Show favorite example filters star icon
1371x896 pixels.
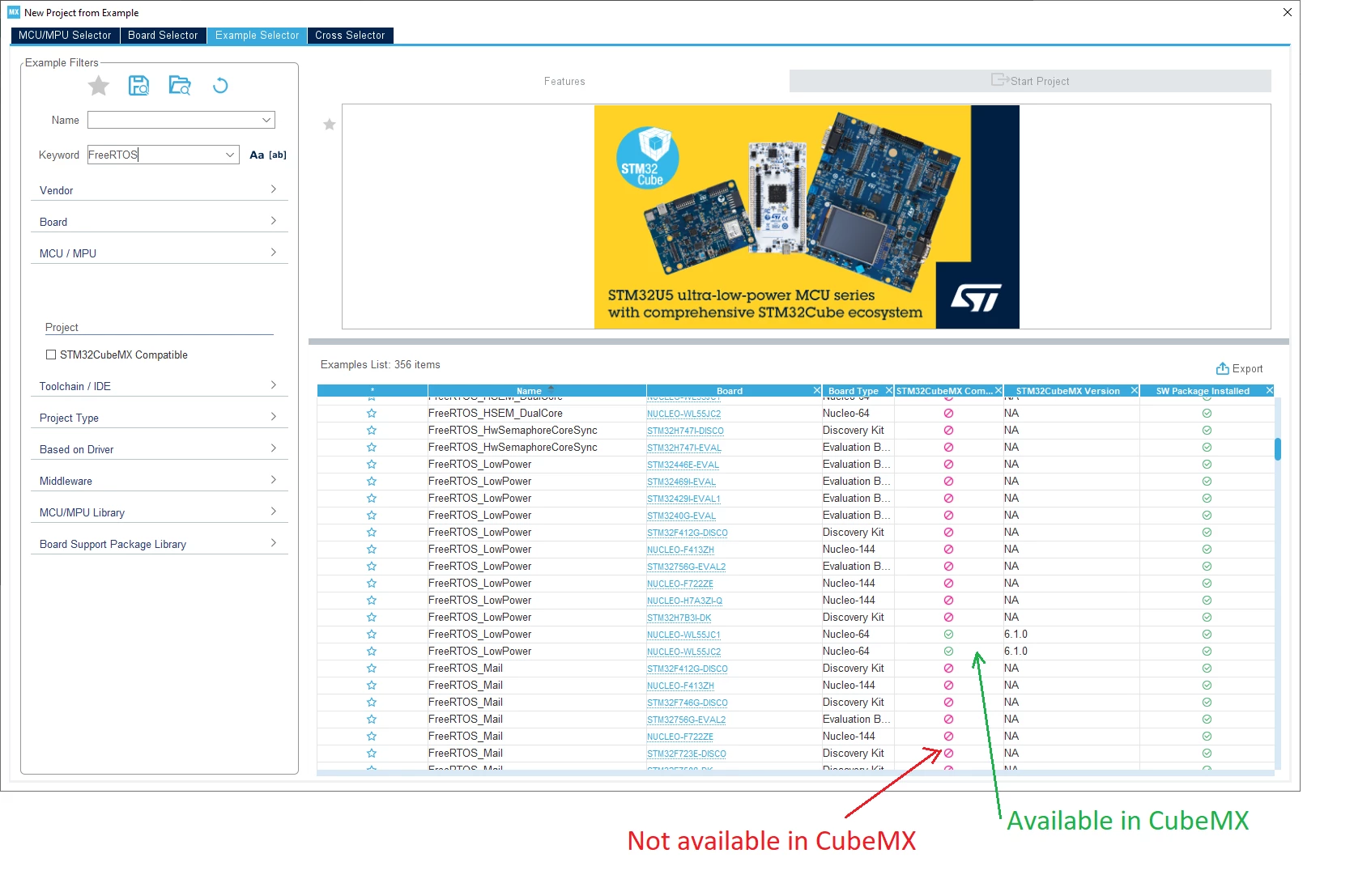pyautogui.click(x=99, y=86)
